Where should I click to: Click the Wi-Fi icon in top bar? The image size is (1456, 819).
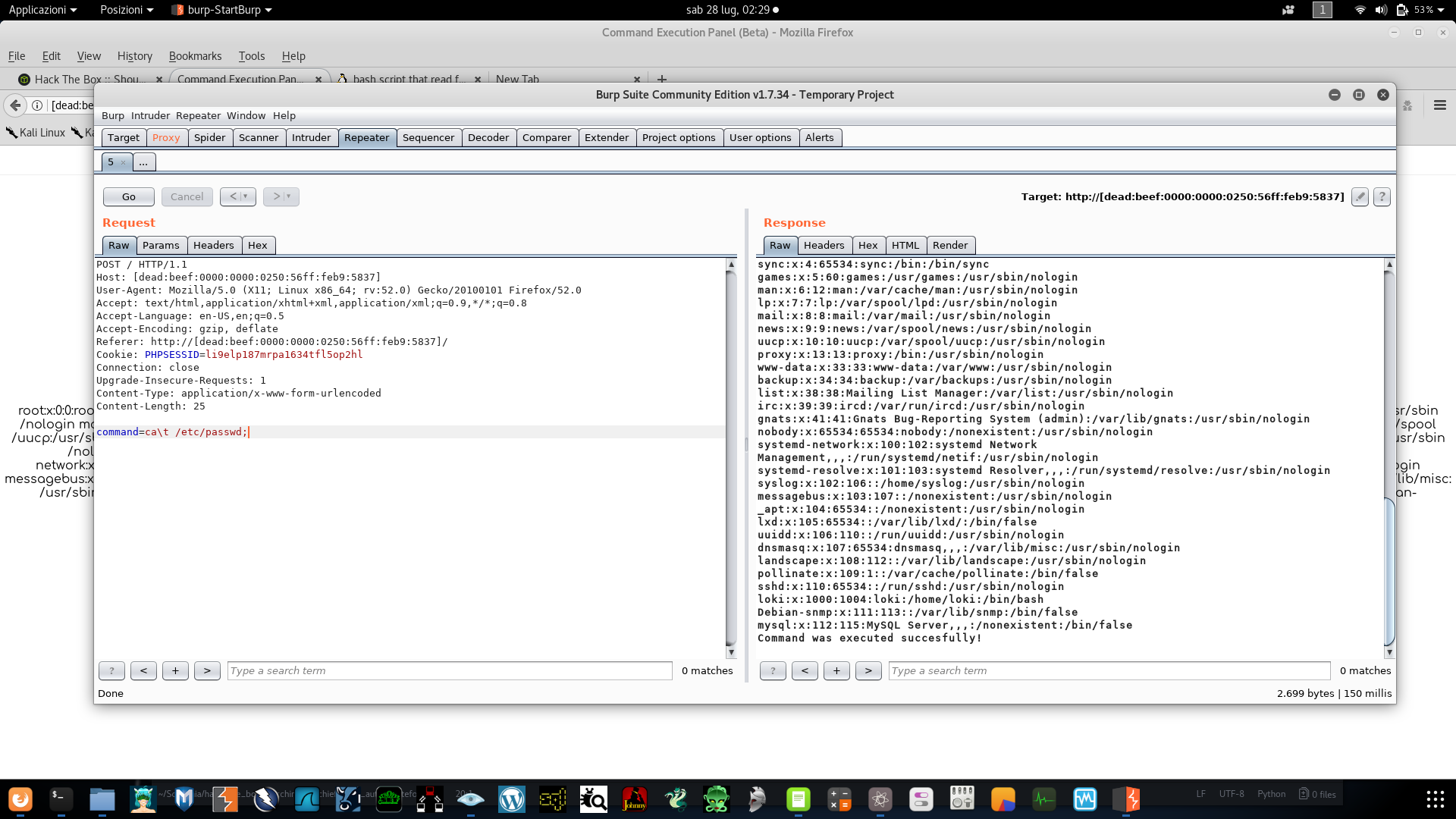[1360, 10]
